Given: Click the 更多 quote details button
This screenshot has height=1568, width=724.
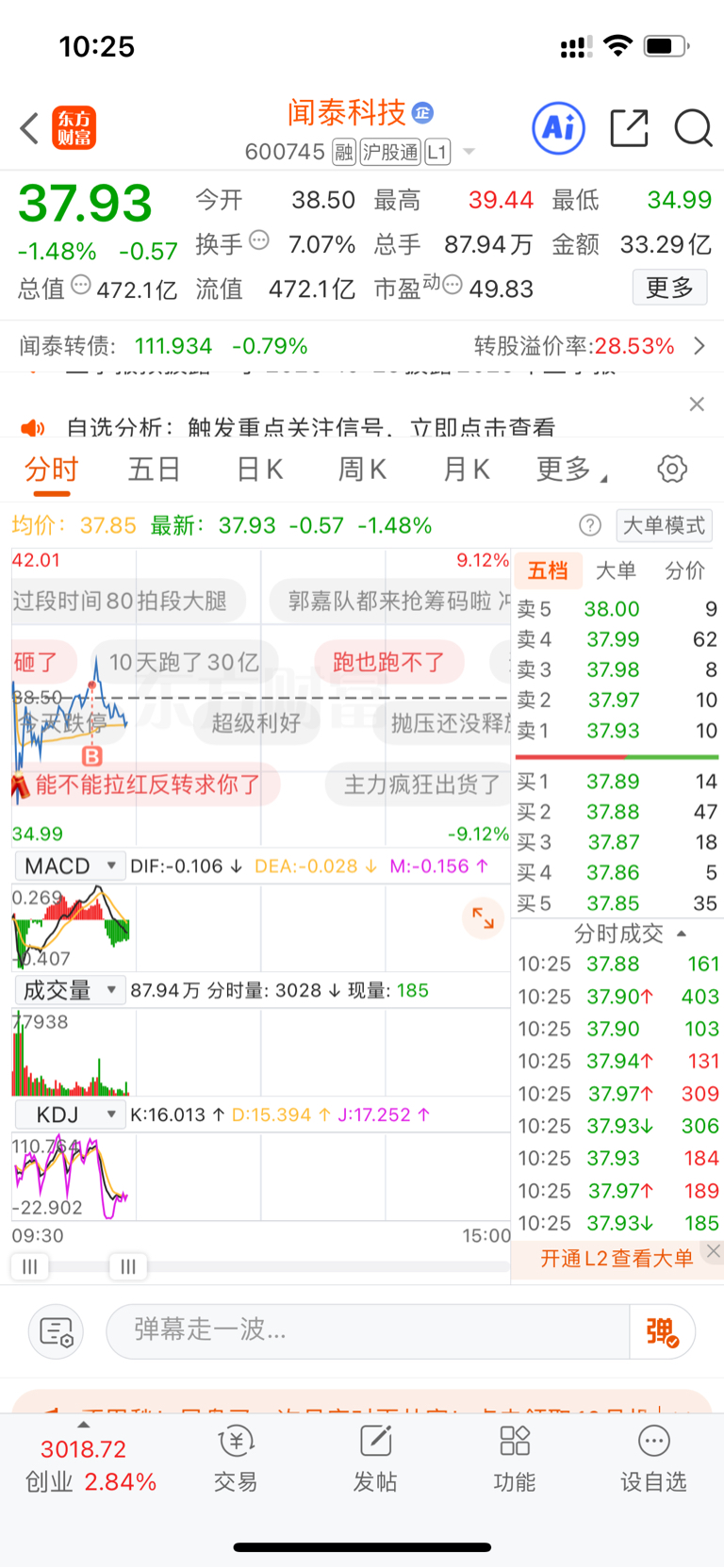Looking at the screenshot, I should pyautogui.click(x=669, y=288).
